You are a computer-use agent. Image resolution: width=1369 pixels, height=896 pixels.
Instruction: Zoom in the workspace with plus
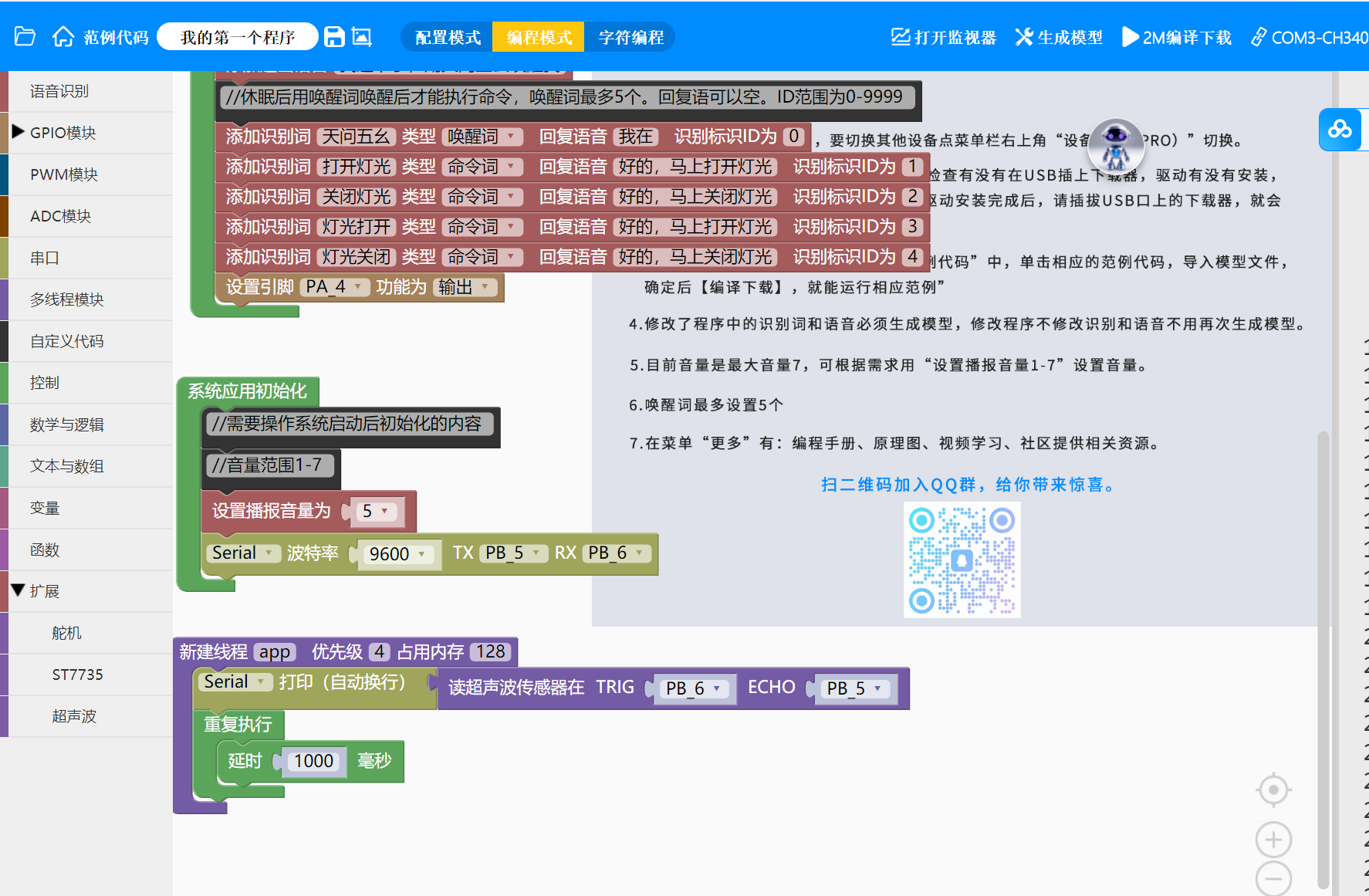[1273, 840]
